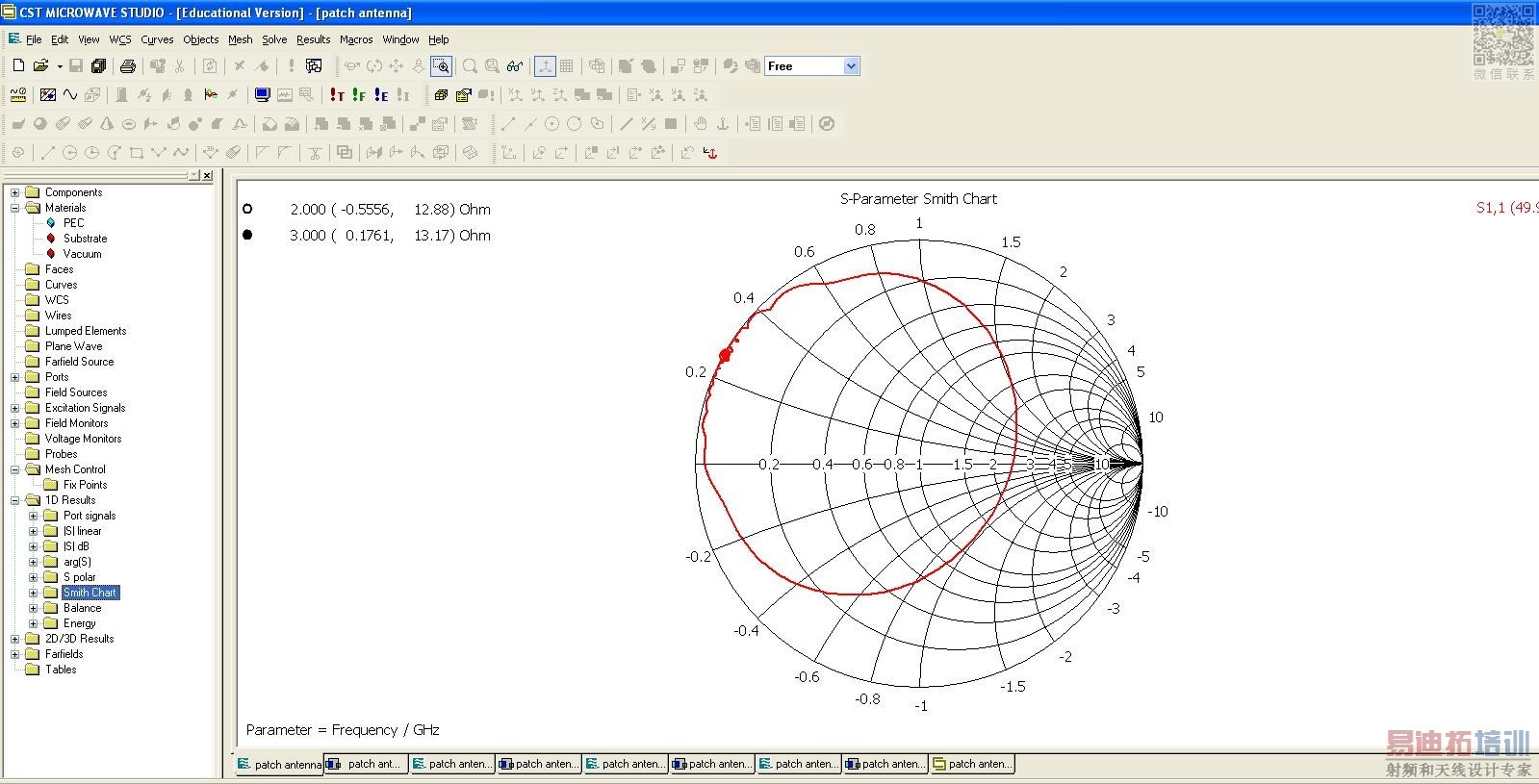Image resolution: width=1539 pixels, height=784 pixels.
Task: Click the mesh cube view icon
Action: (441, 94)
